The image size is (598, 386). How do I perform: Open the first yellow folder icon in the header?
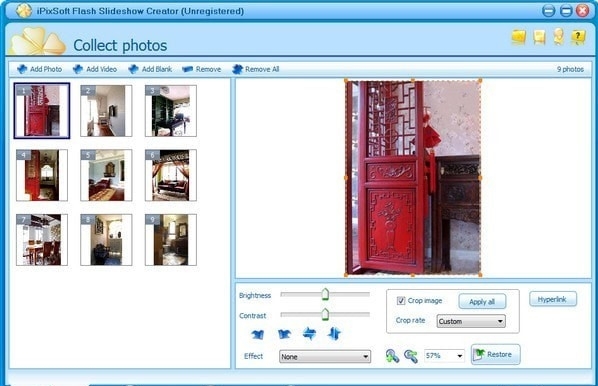click(x=519, y=37)
